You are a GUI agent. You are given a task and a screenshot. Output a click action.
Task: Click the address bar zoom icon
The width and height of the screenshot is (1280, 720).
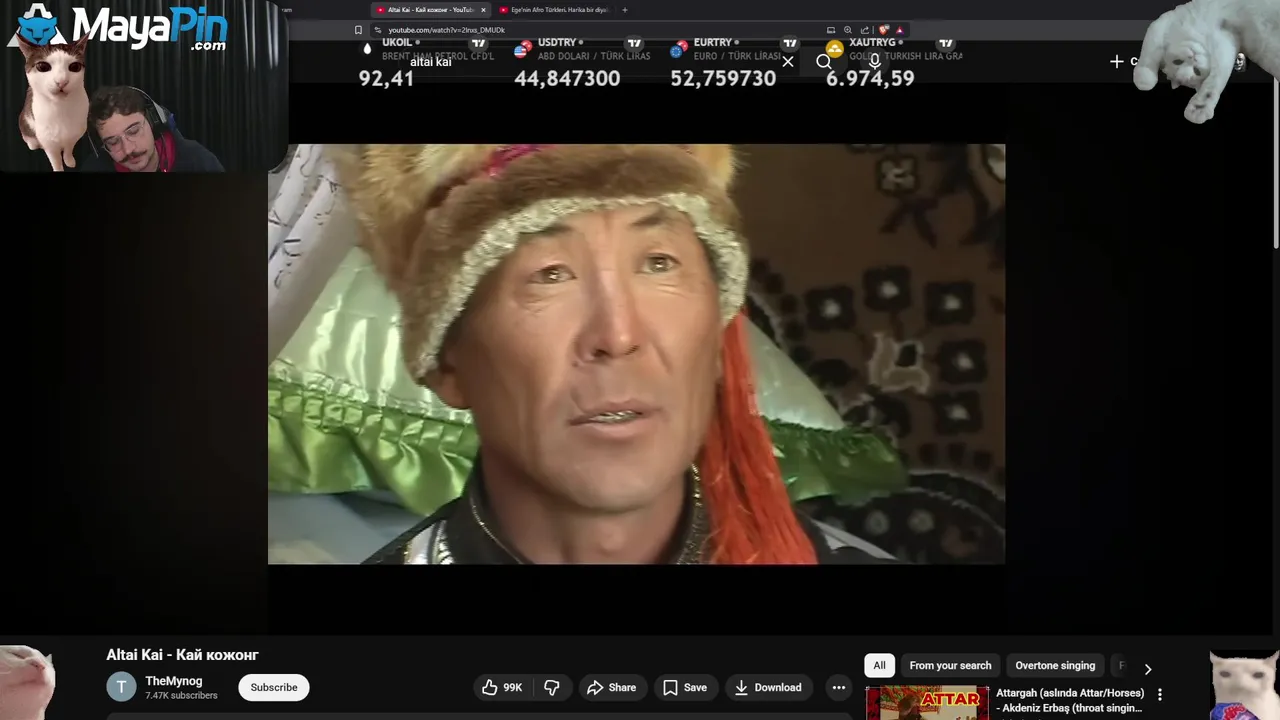pos(848,30)
